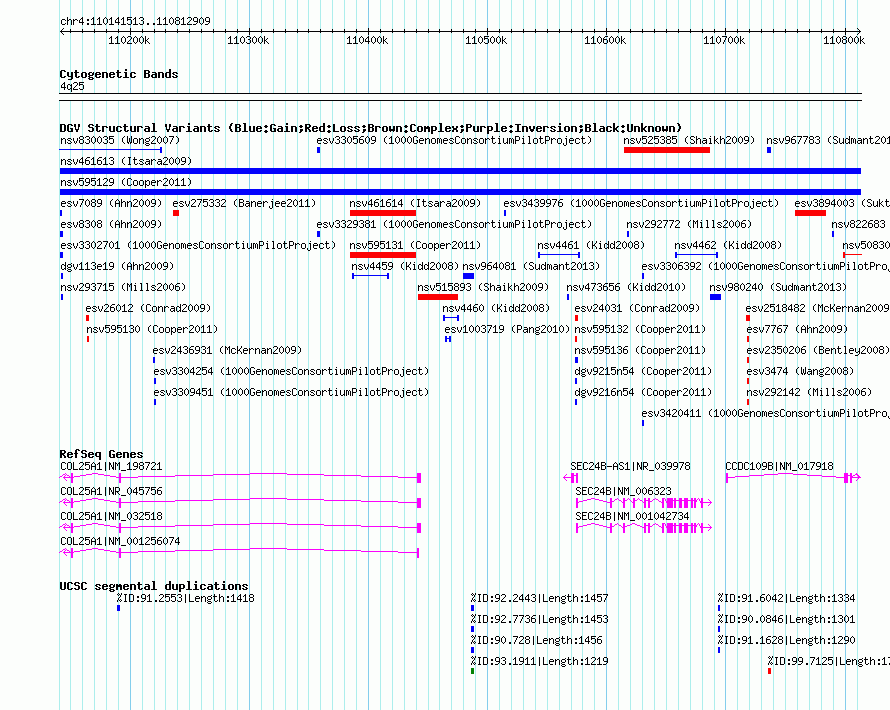Viewport: 890px width, 710px height.
Task: Open esv3474 (Wang2008) label
Action: [800, 371]
